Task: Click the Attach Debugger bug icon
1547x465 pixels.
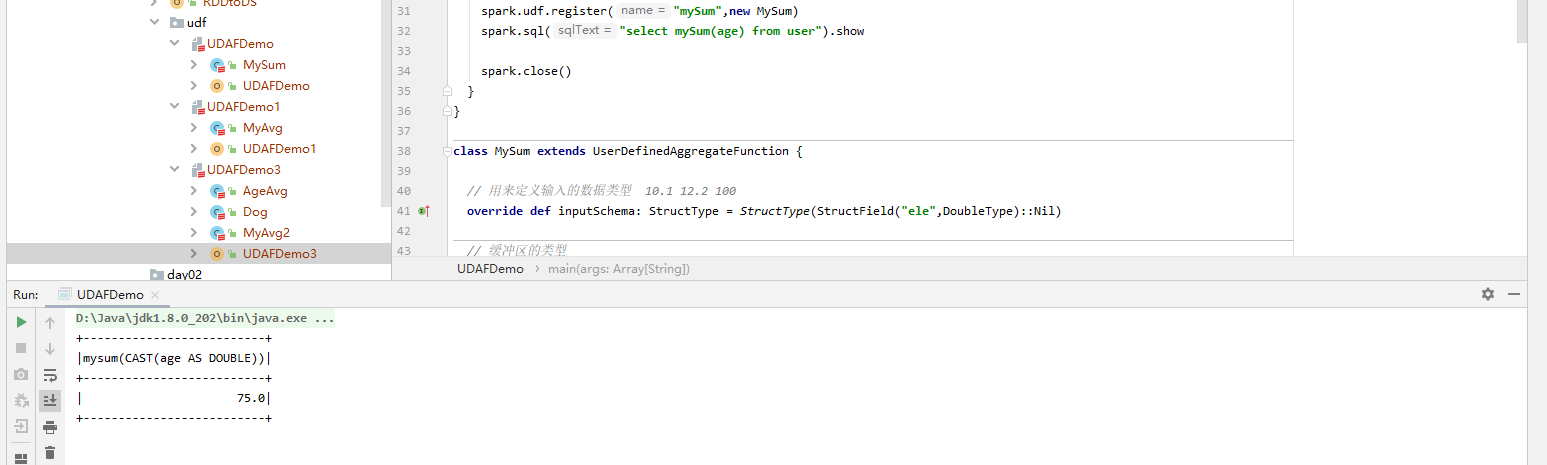Action: tap(21, 400)
